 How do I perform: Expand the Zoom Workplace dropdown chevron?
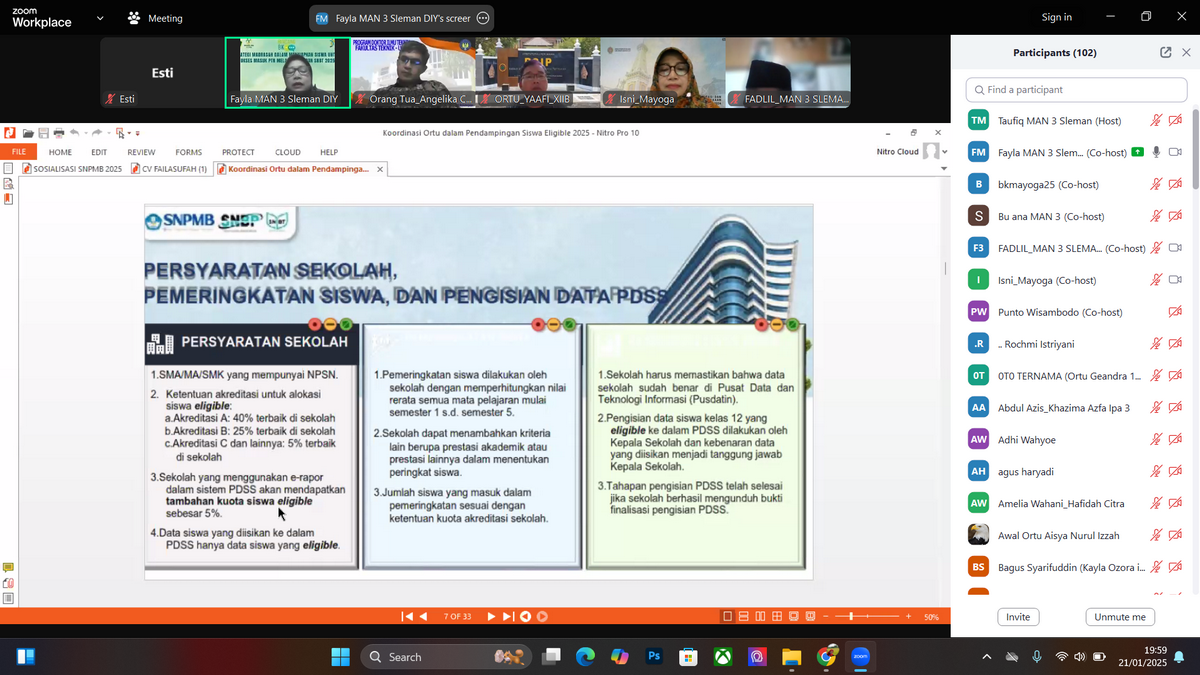coord(99,18)
